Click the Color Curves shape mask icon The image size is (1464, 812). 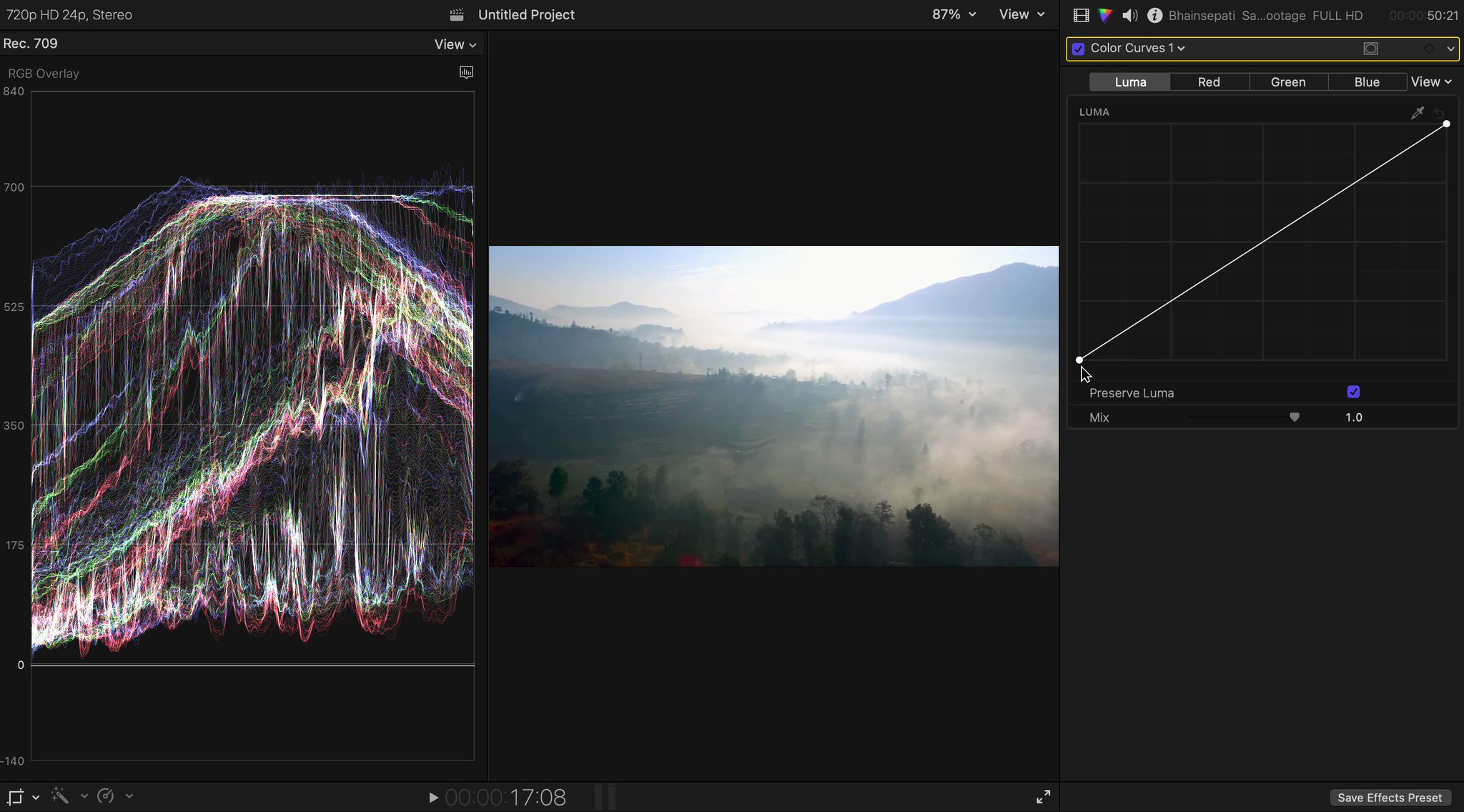1370,49
